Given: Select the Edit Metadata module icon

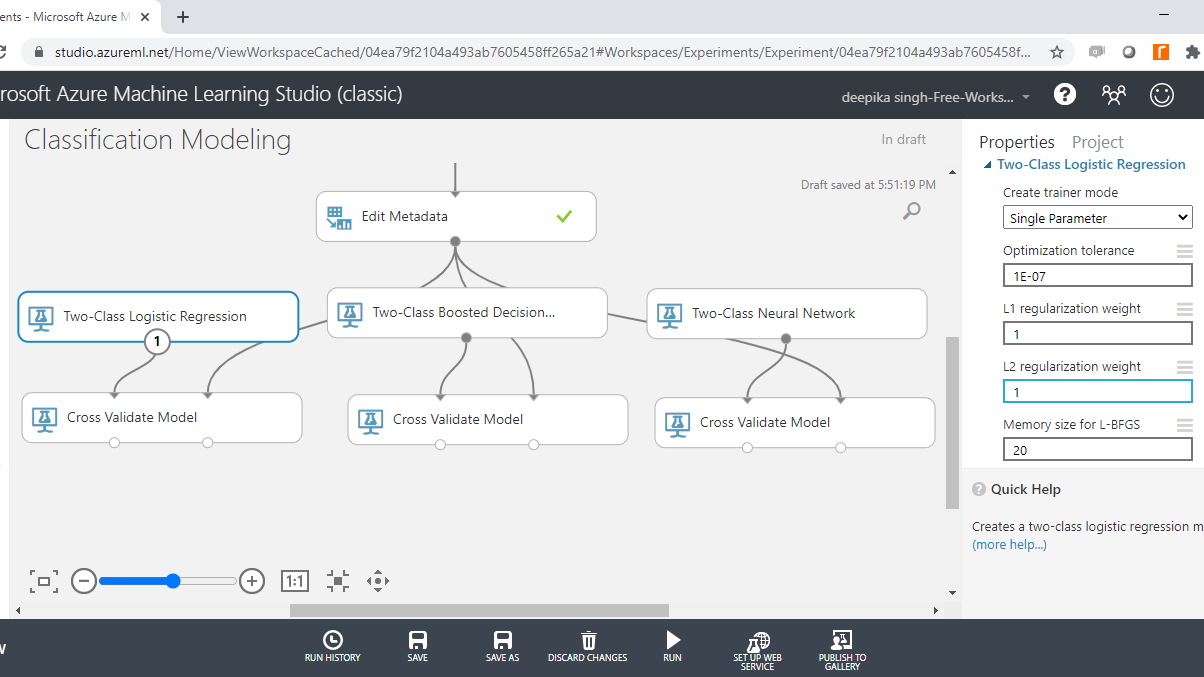Looking at the screenshot, I should point(339,217).
